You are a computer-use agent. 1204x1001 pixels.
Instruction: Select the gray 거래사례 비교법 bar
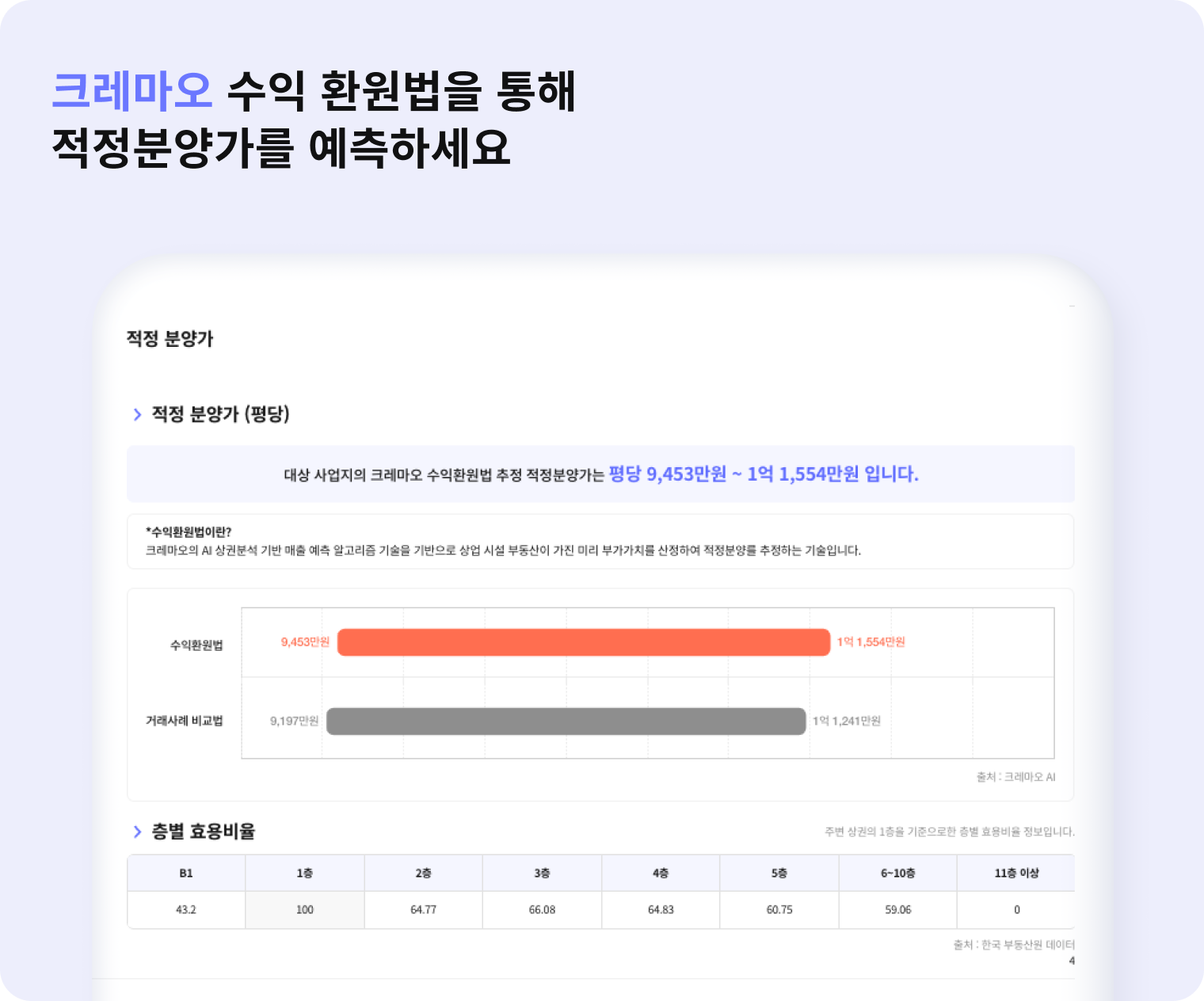566,721
